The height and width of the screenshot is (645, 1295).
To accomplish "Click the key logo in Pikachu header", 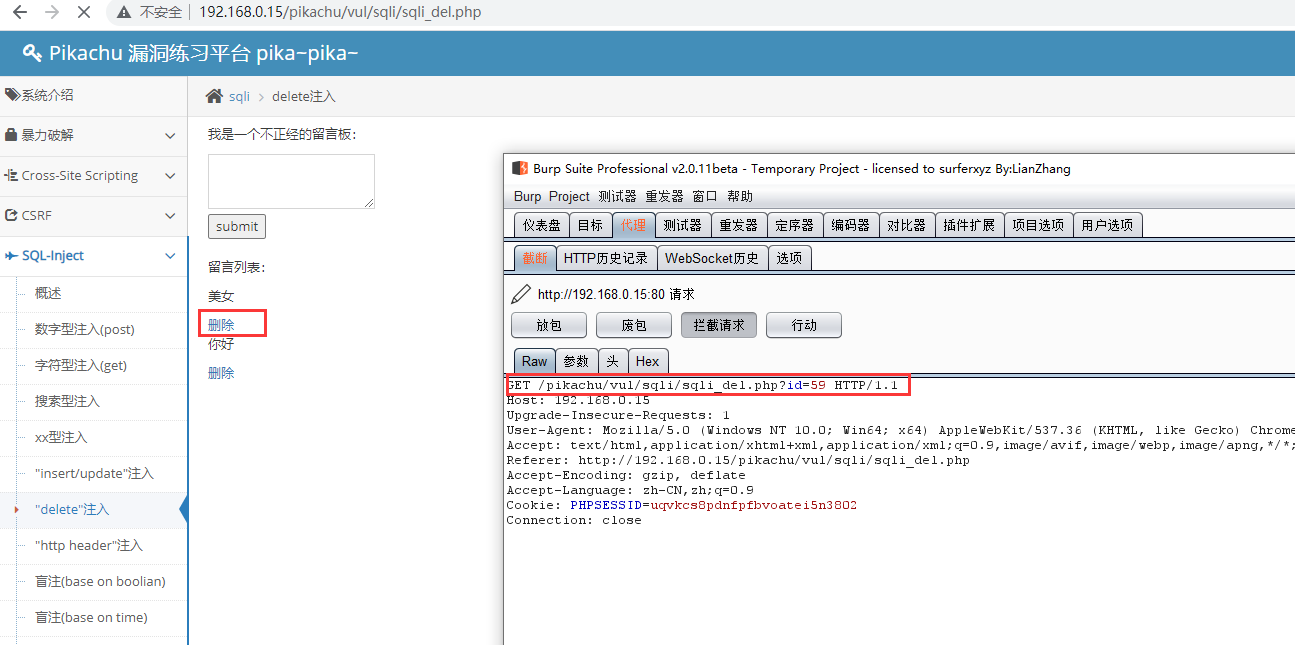I will click(x=32, y=53).
